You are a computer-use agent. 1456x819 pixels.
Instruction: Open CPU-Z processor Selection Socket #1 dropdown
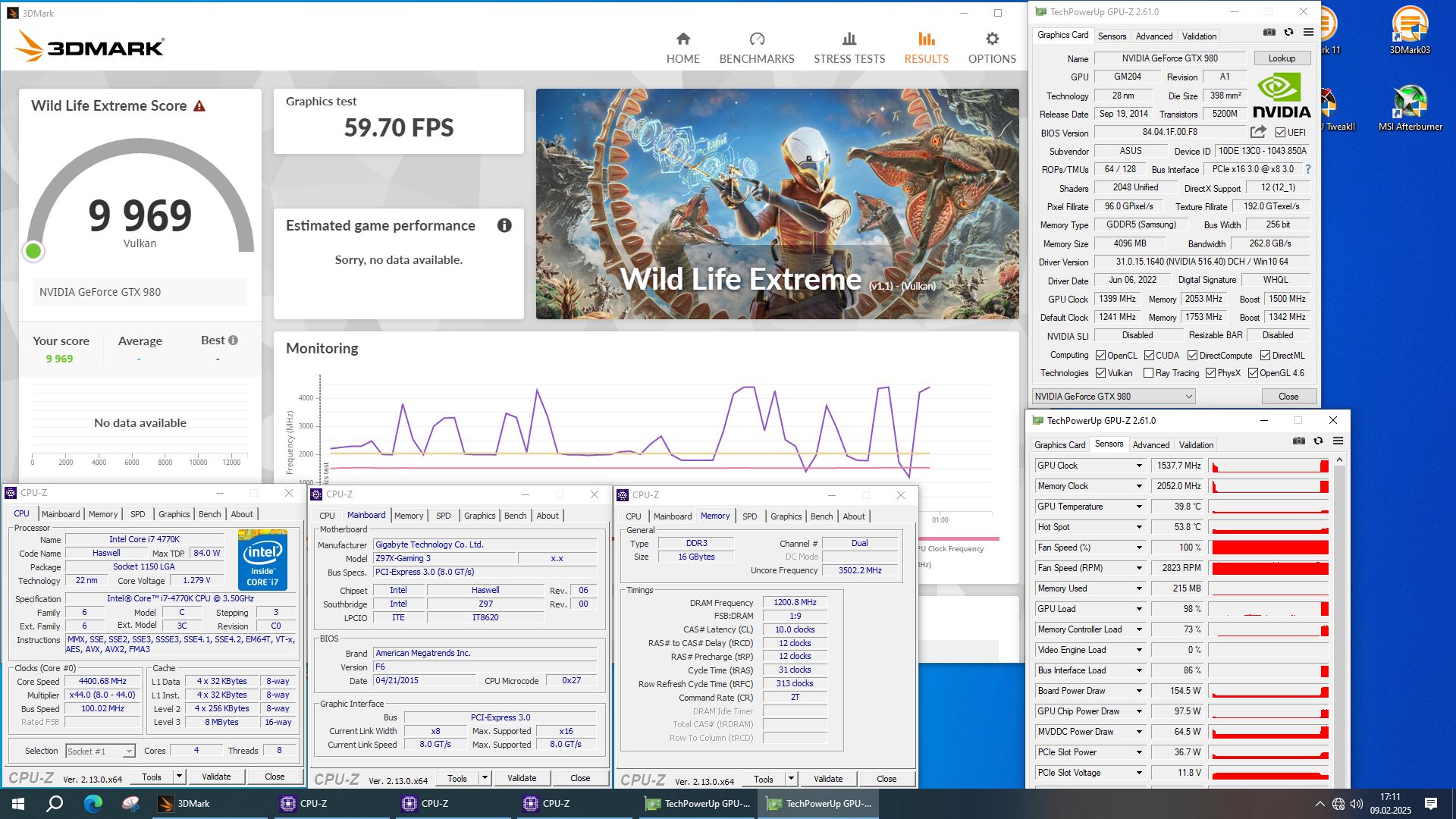click(x=100, y=752)
